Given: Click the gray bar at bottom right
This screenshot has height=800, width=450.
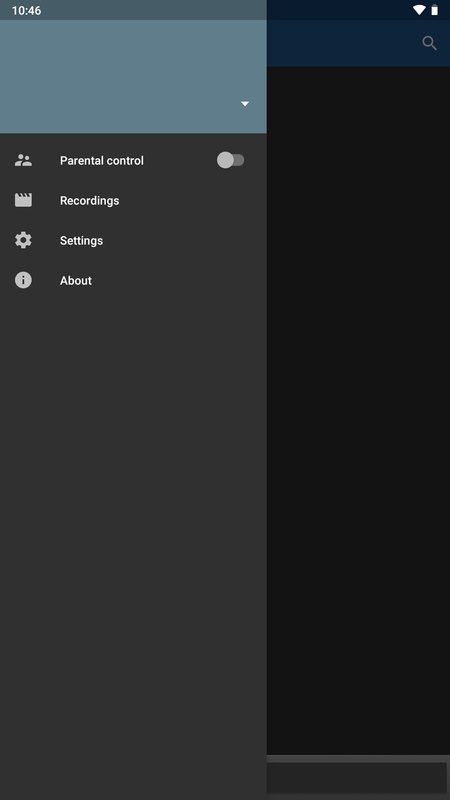Looking at the screenshot, I should click(x=358, y=778).
